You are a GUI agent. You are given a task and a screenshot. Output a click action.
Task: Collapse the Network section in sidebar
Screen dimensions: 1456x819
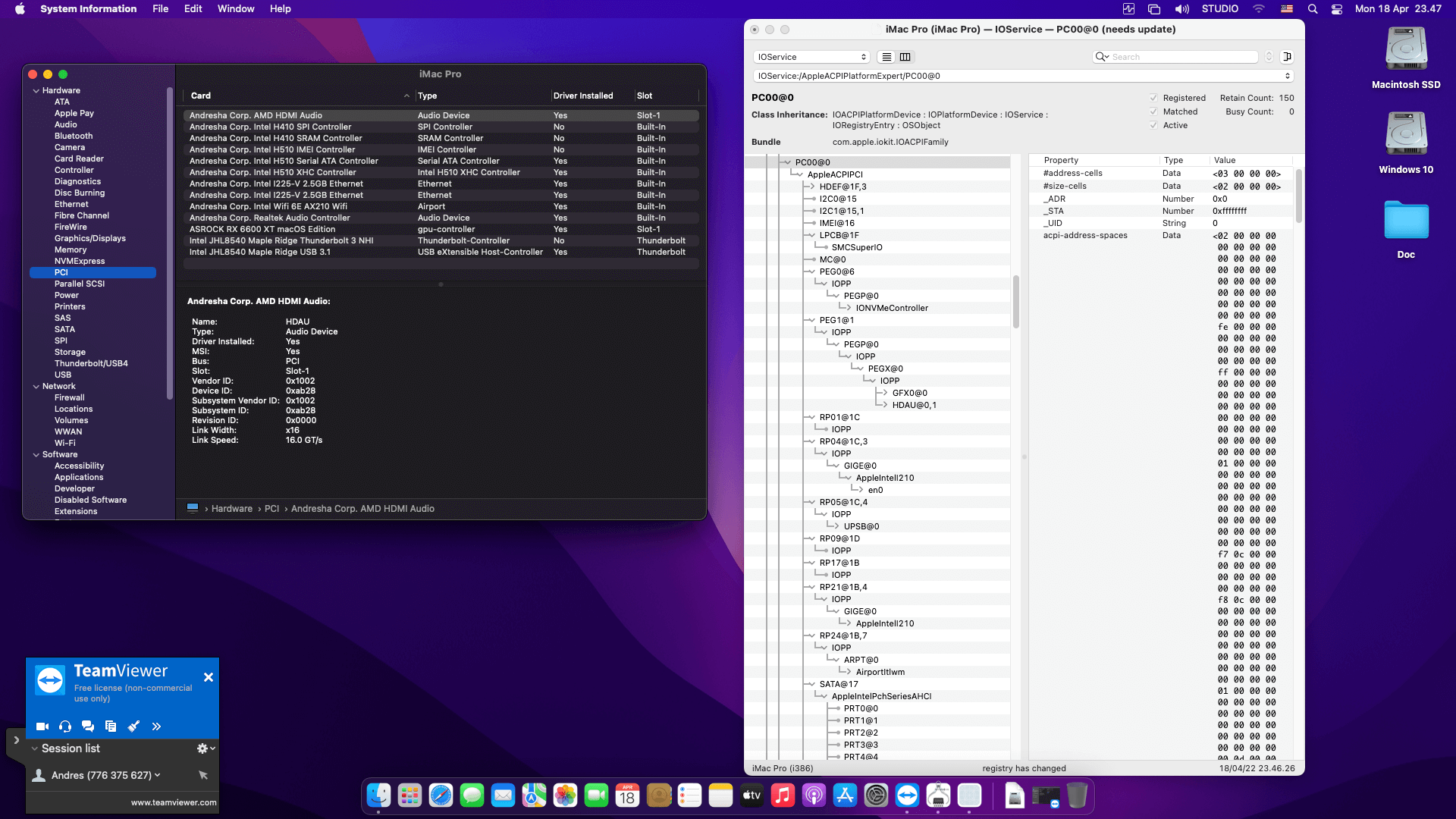pyautogui.click(x=36, y=386)
